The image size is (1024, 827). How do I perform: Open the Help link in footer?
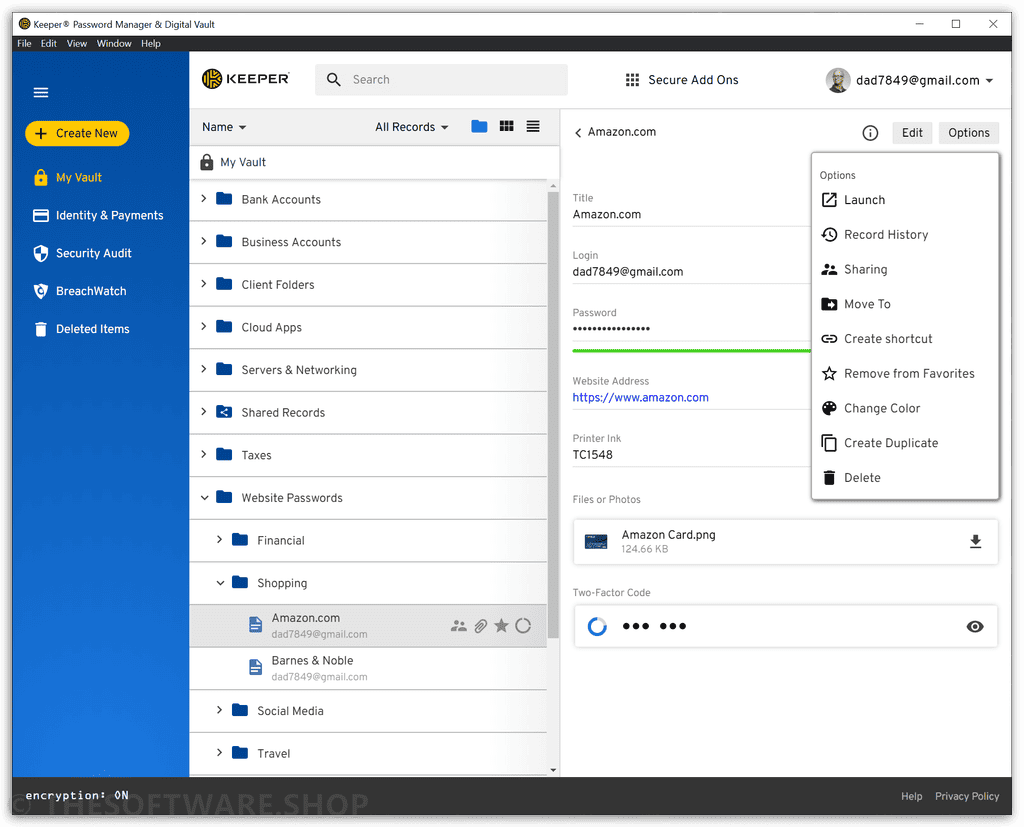912,796
